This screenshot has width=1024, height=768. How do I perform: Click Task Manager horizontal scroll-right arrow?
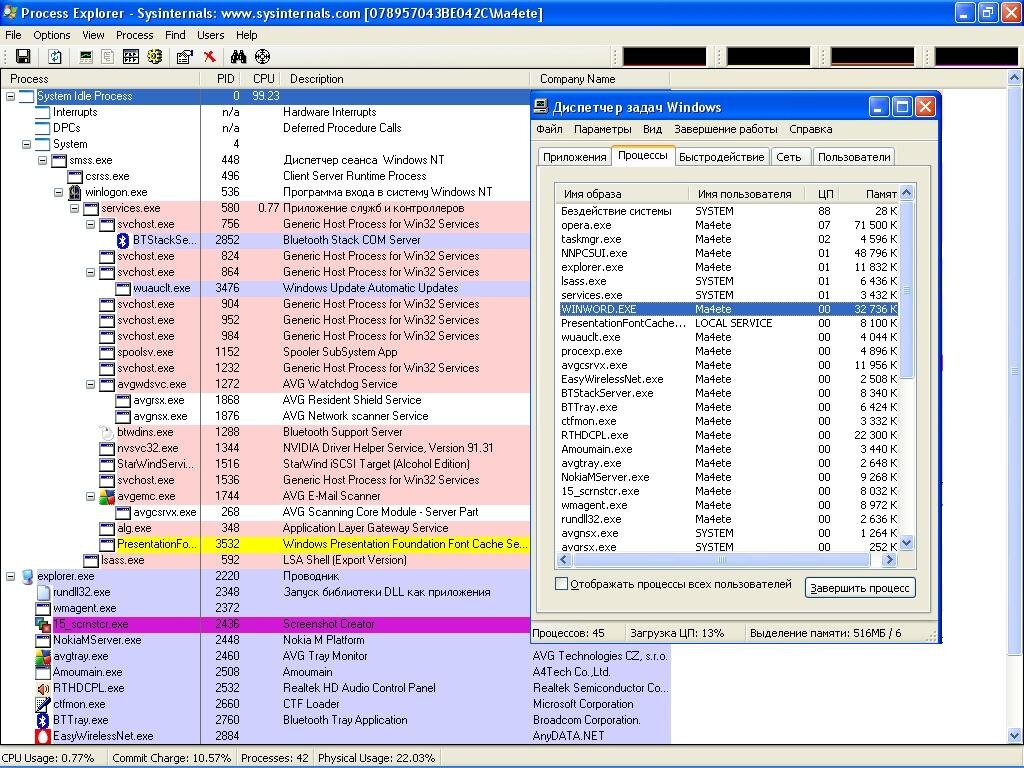click(x=889, y=560)
